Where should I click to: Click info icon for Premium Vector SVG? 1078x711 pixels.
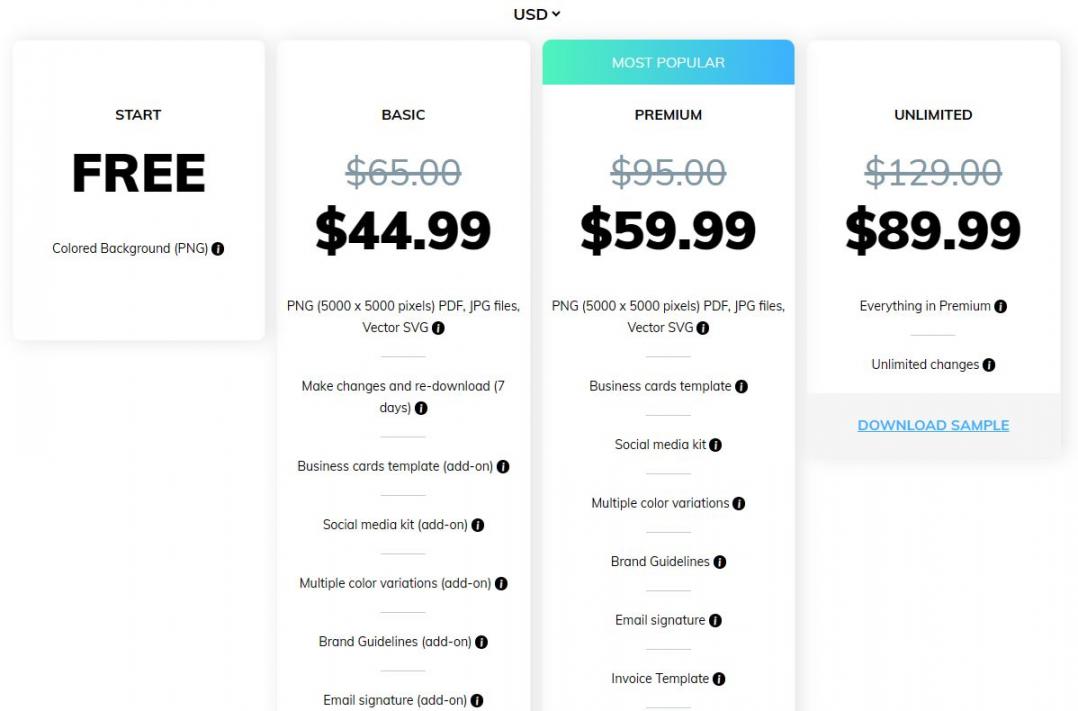tap(703, 328)
